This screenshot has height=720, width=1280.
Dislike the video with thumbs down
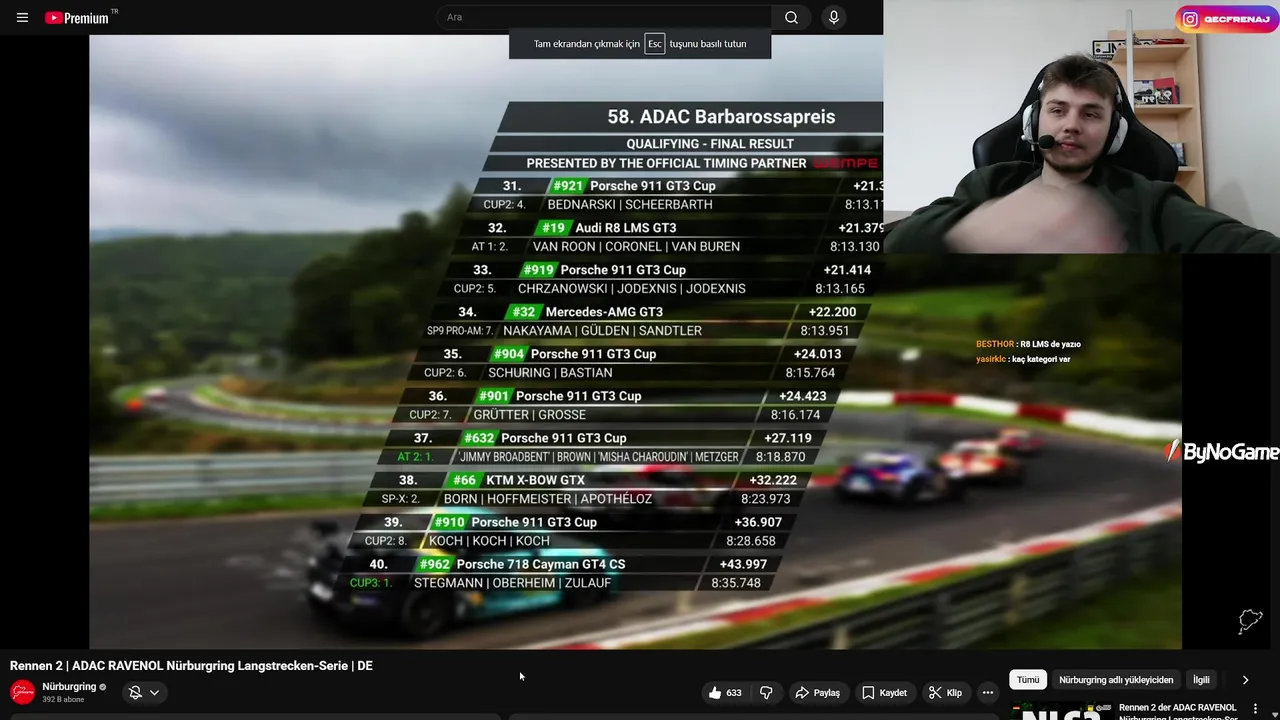click(x=766, y=692)
